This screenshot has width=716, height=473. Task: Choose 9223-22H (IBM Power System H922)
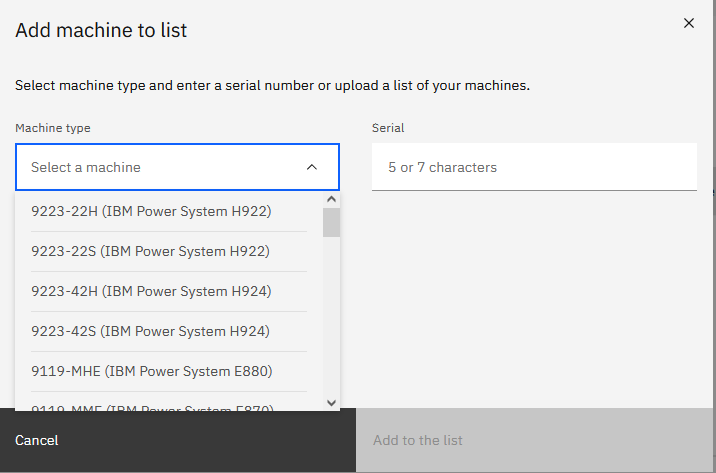coord(151,211)
